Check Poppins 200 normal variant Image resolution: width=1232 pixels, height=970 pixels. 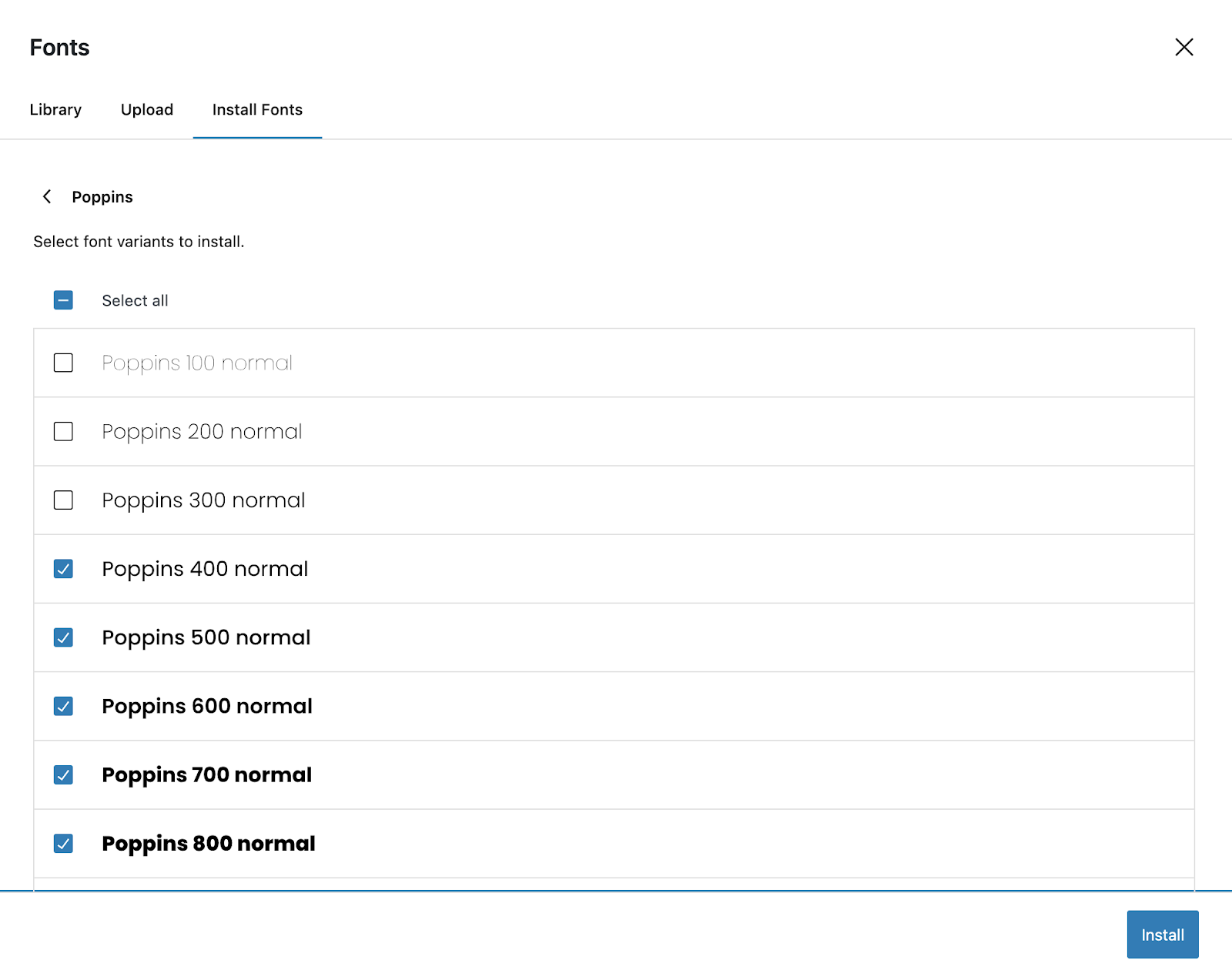click(63, 431)
